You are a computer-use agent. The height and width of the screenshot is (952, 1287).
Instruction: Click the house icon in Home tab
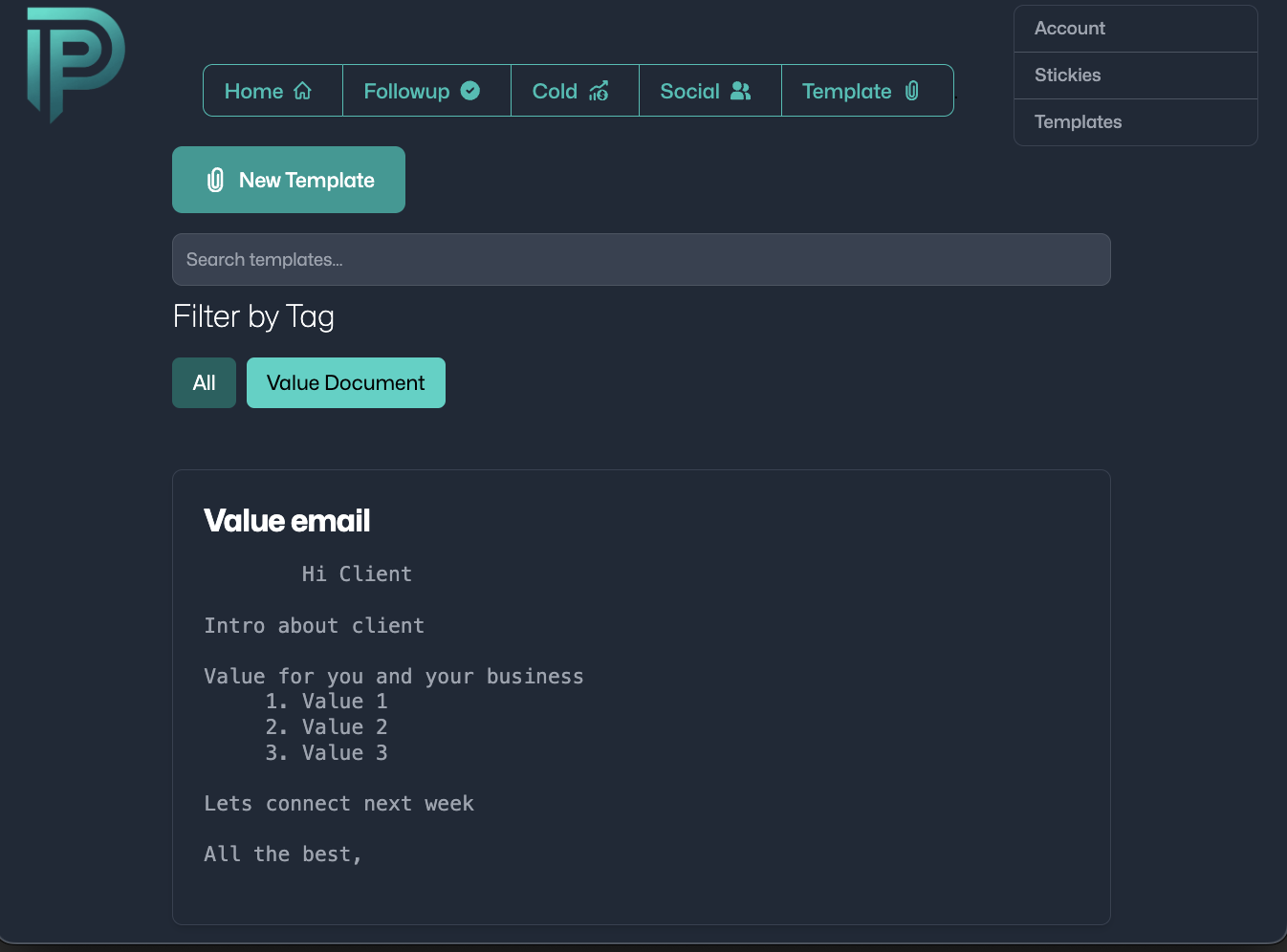pyautogui.click(x=303, y=91)
